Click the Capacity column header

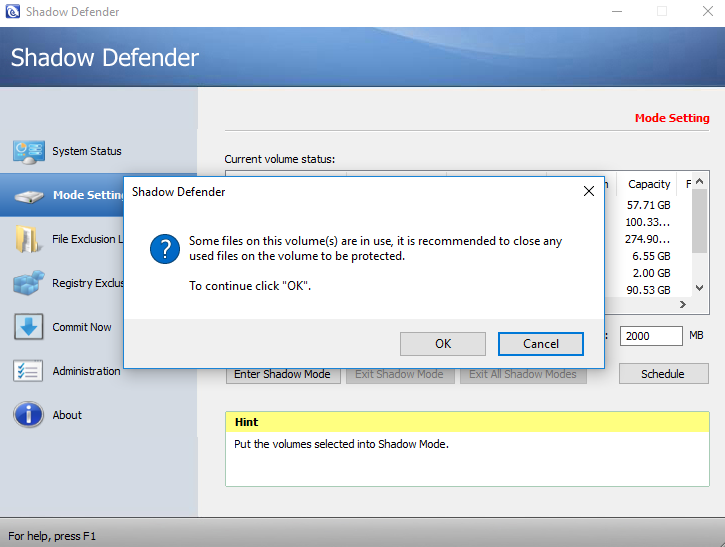649,184
